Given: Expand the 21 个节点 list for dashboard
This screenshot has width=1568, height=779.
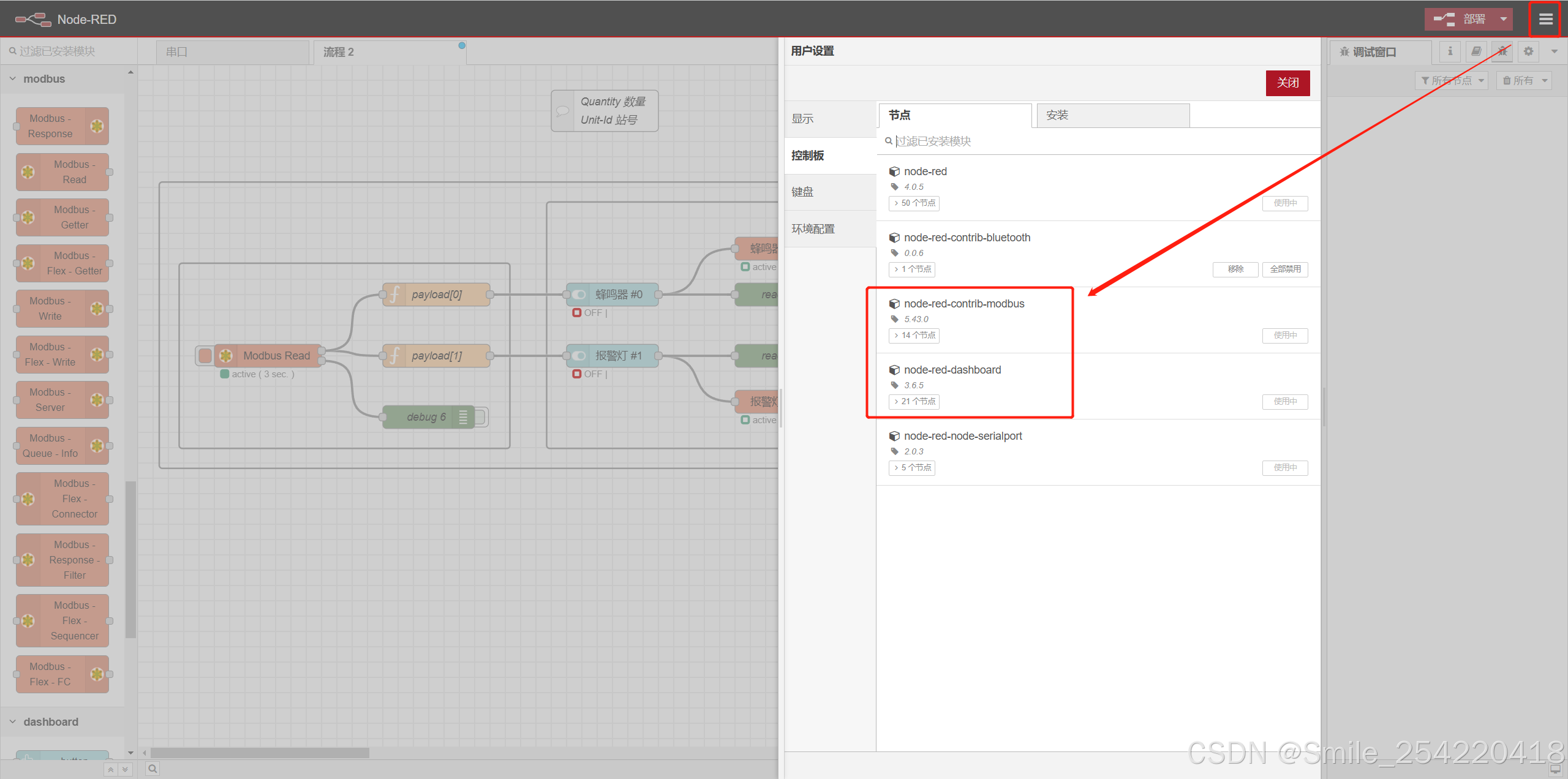Looking at the screenshot, I should [914, 402].
